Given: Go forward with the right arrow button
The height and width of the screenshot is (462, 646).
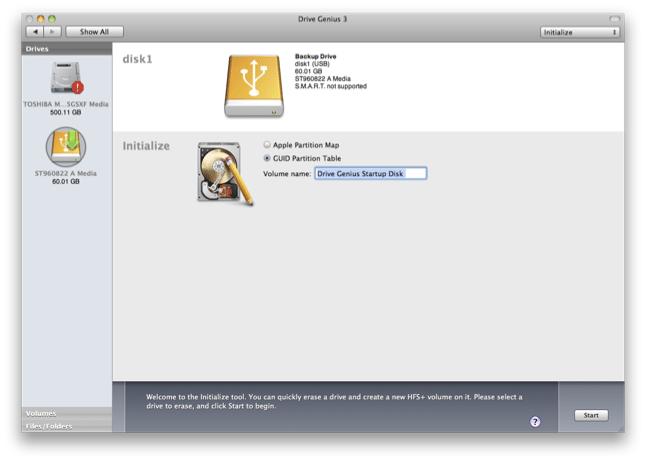Looking at the screenshot, I should point(52,32).
